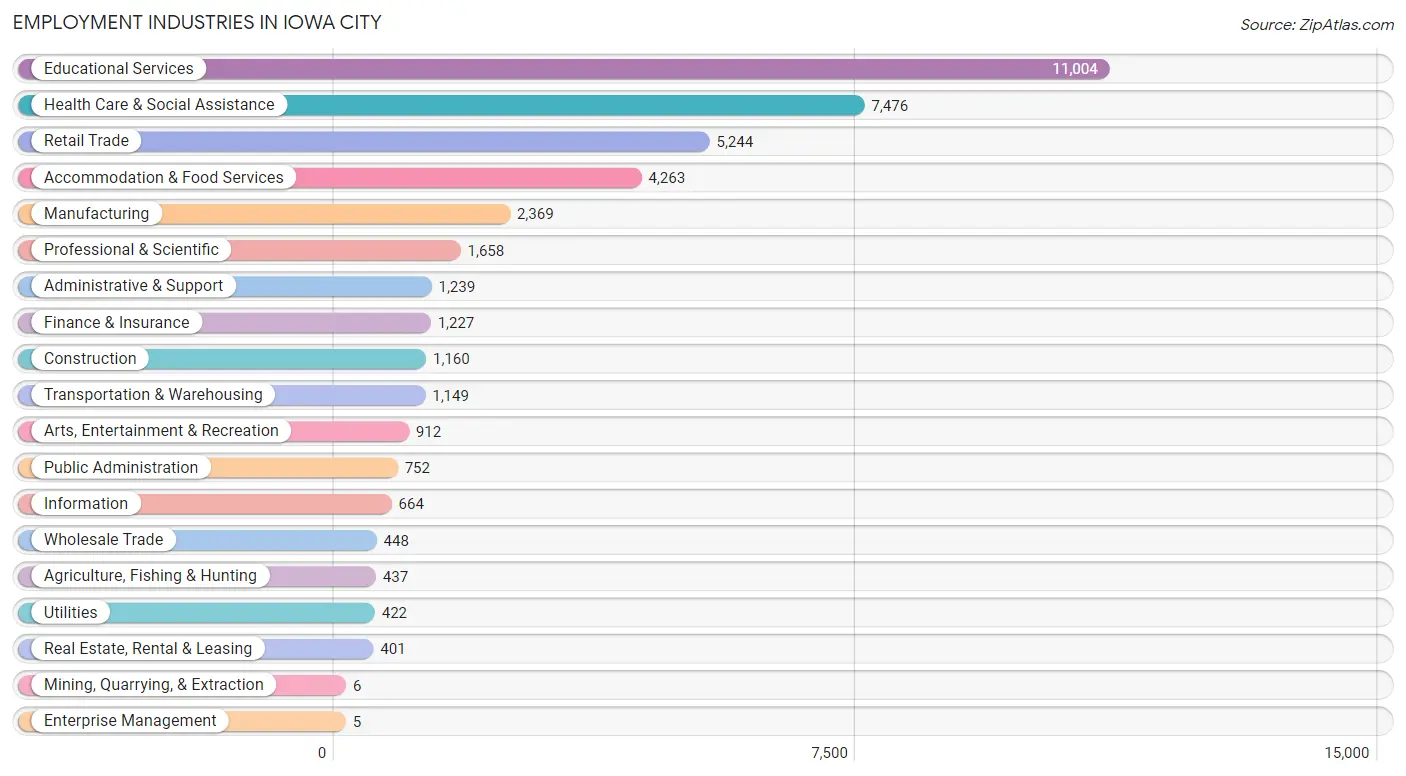Select the 1,160 Construction value
This screenshot has height=776, width=1406.
[x=451, y=359]
